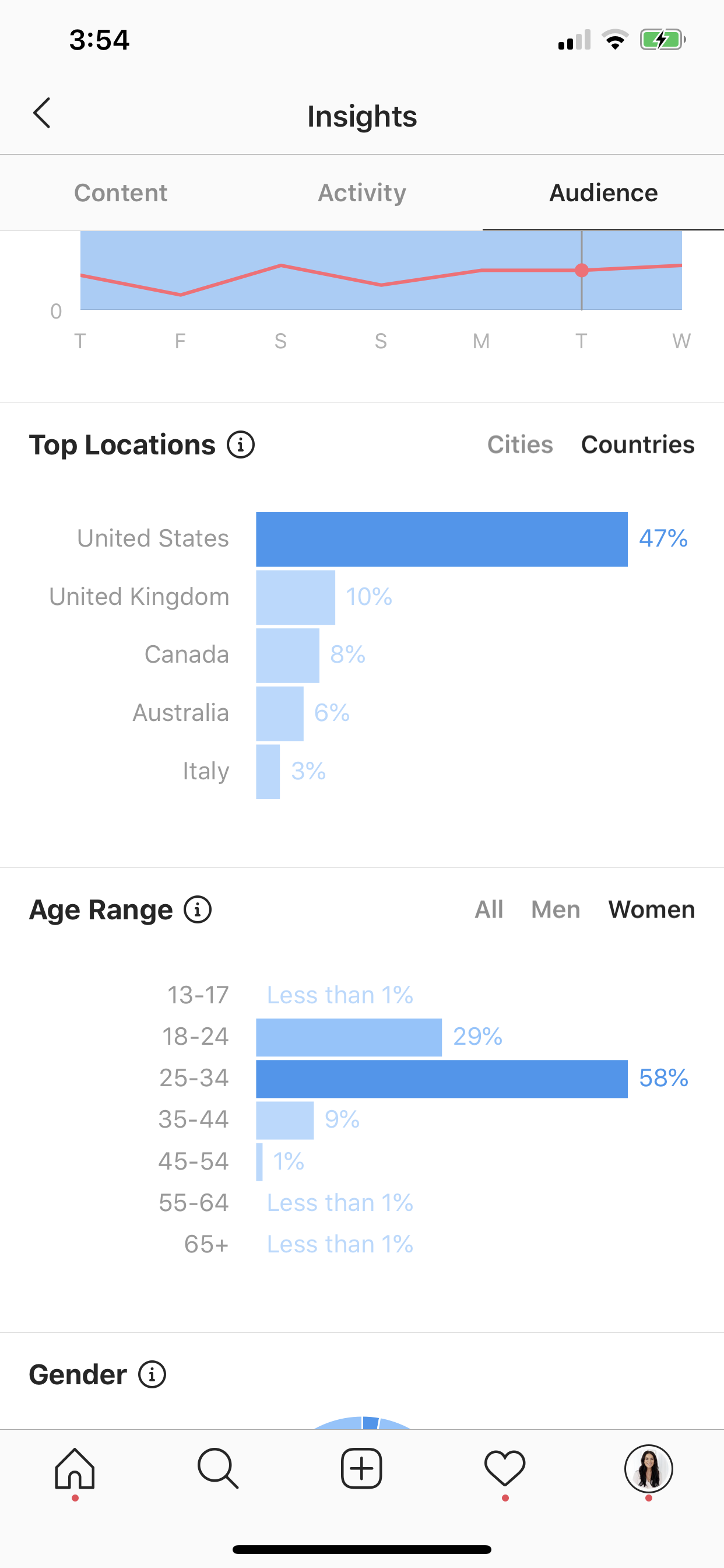Filter Age Range by All
724x1568 pixels.
tap(489, 910)
